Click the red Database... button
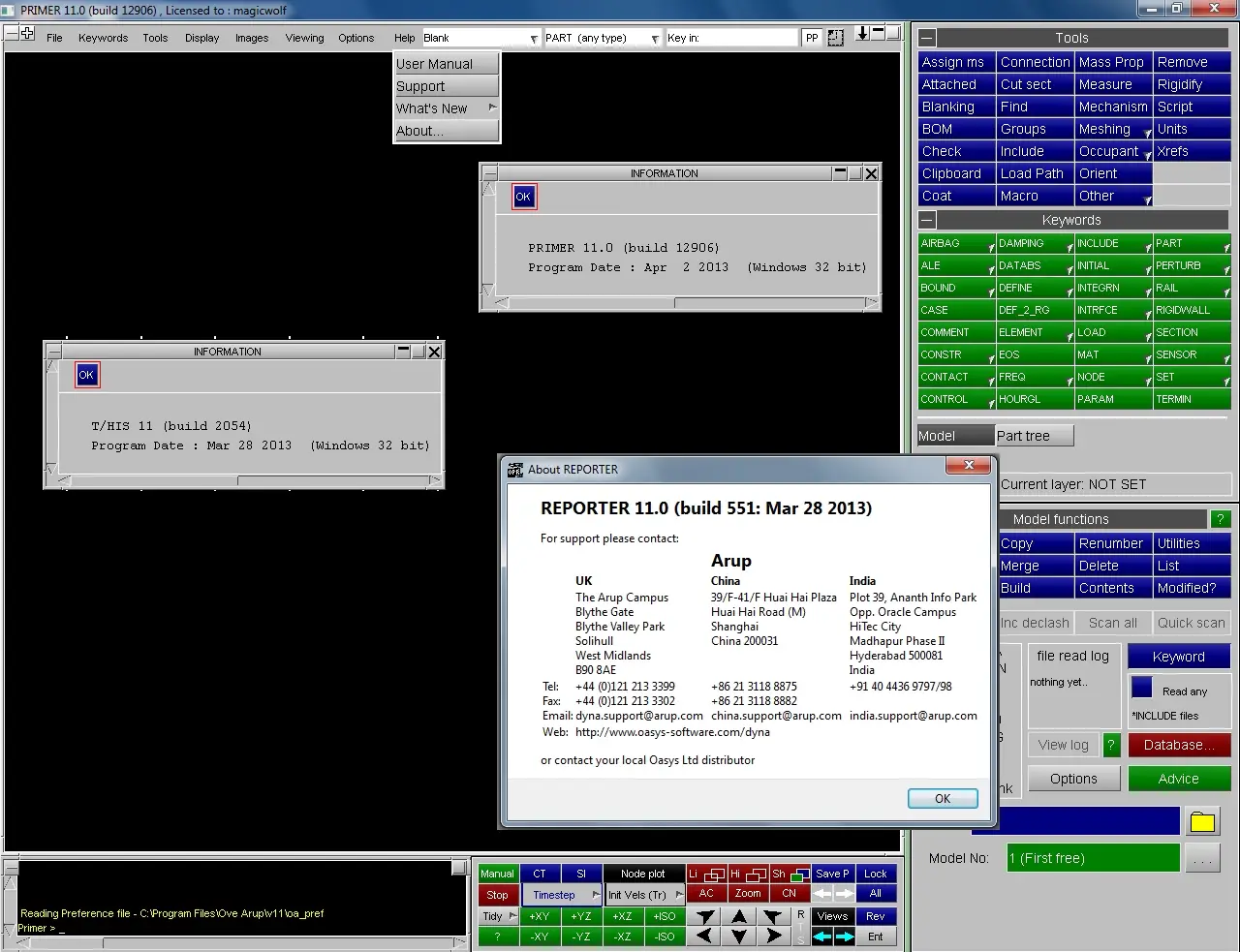Screen dimensions: 1240x952 (x=1178, y=745)
